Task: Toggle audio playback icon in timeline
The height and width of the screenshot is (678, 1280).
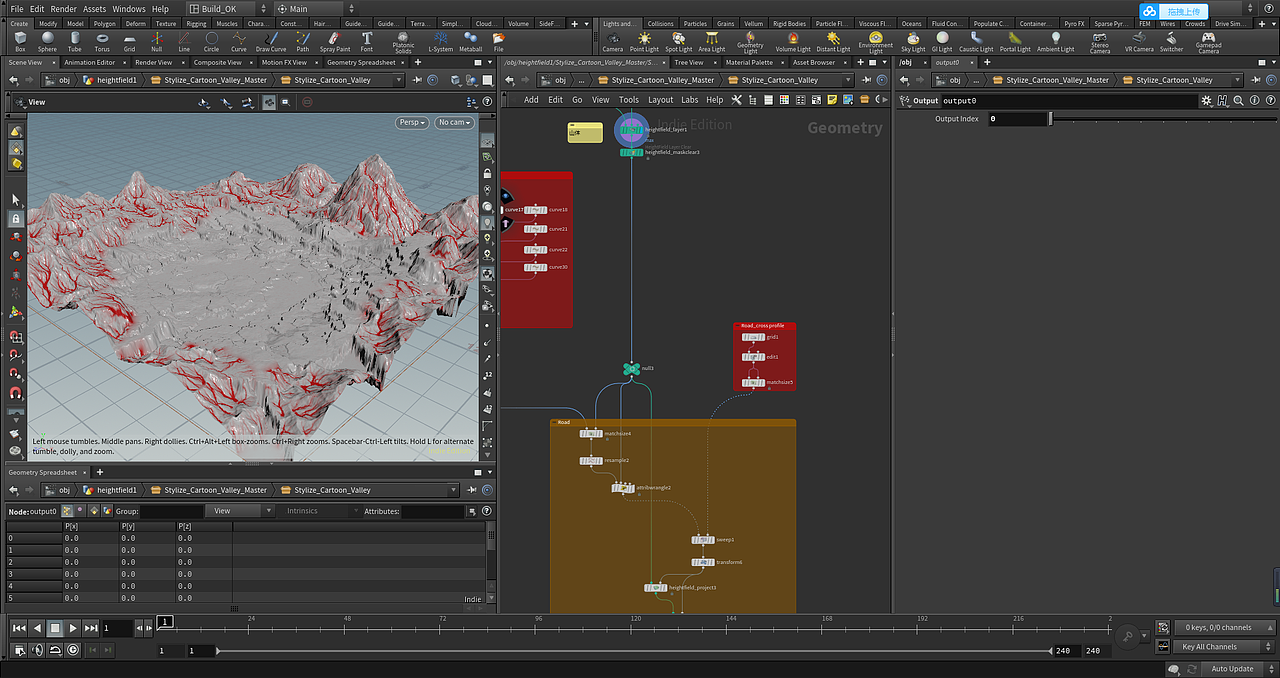Action: [x=38, y=650]
